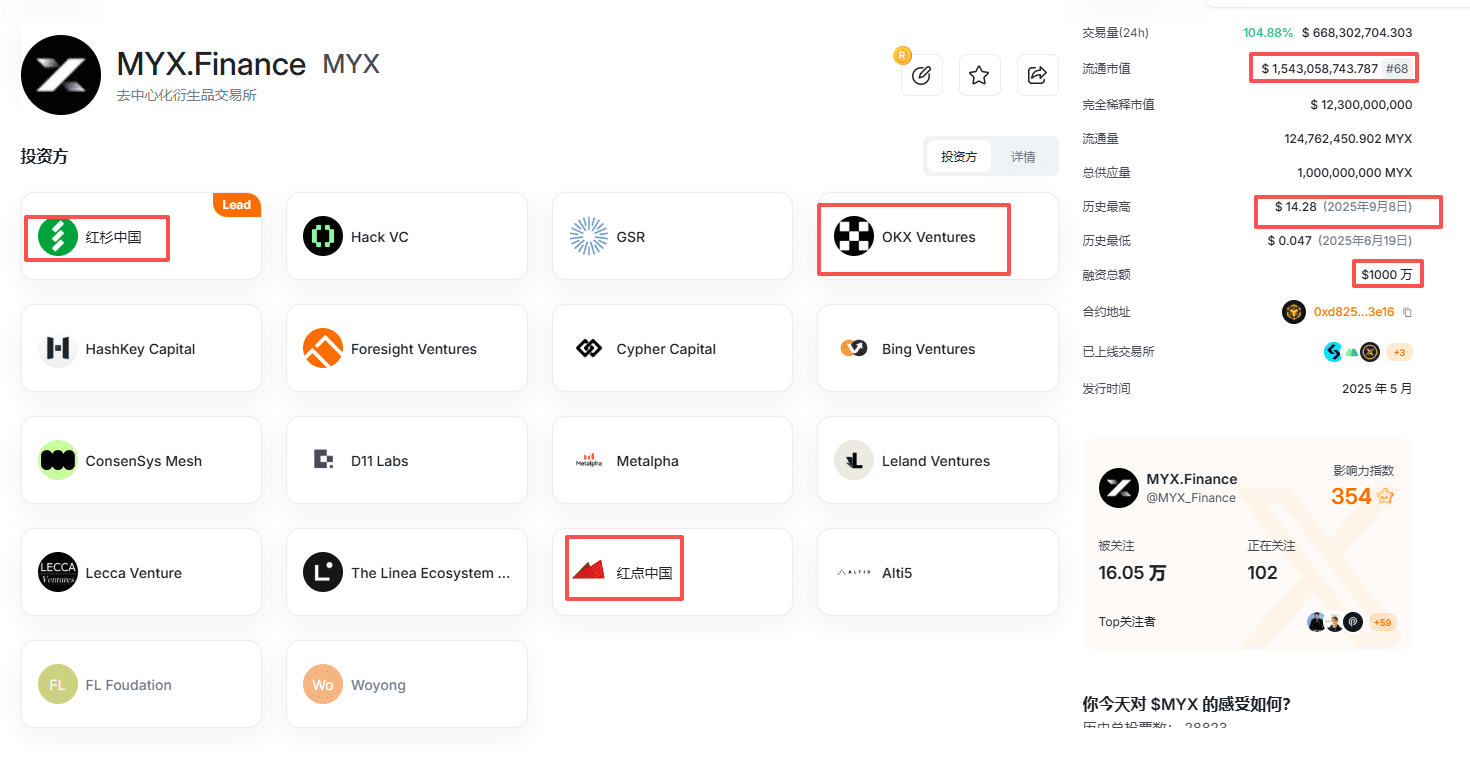
Task: Click the Hack VC logo icon
Action: [x=323, y=237]
